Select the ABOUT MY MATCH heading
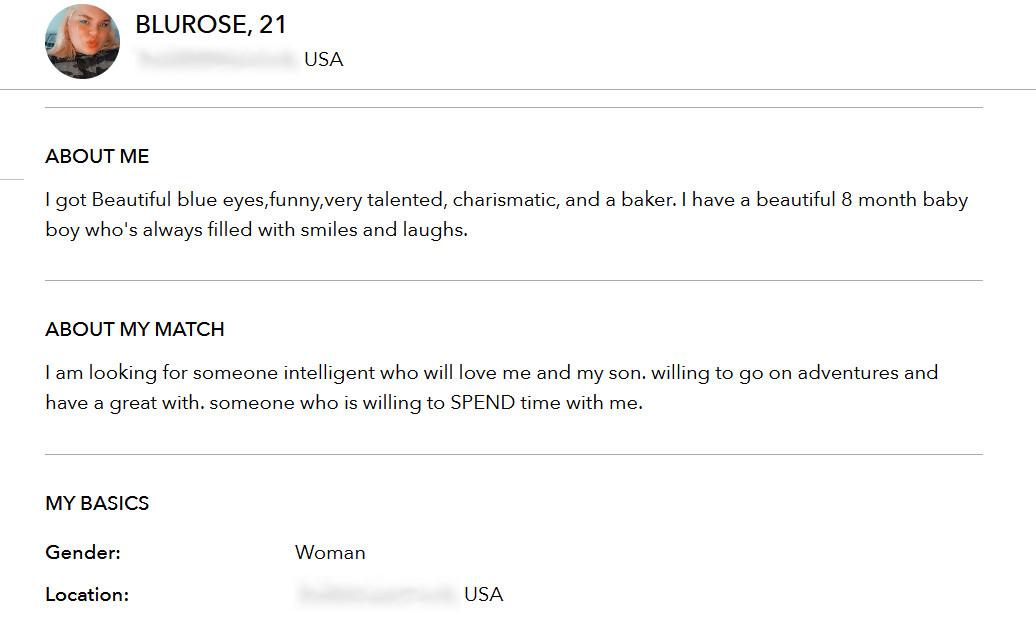This screenshot has height=641, width=1036. (x=135, y=329)
